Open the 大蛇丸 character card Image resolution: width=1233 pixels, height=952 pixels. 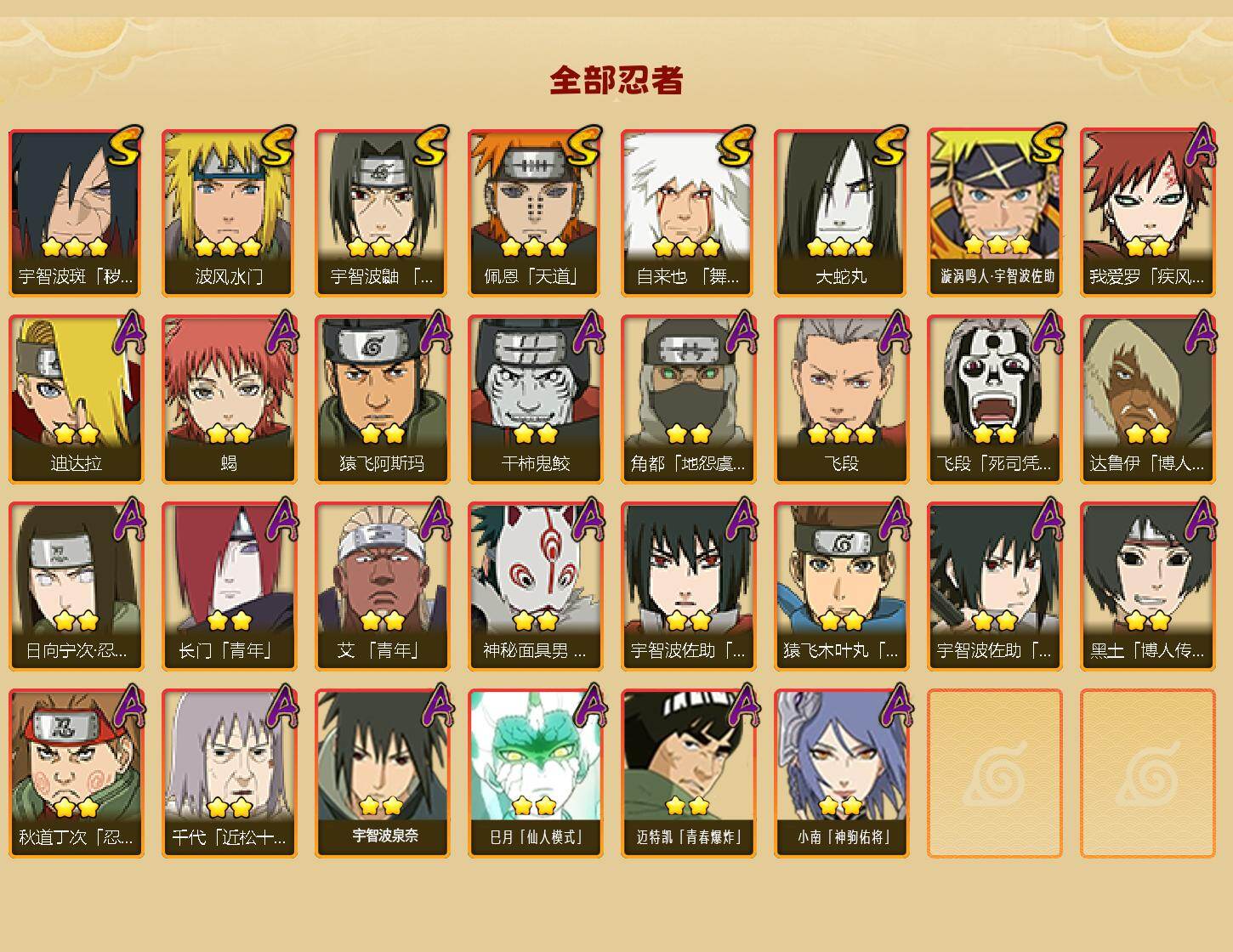[841, 212]
